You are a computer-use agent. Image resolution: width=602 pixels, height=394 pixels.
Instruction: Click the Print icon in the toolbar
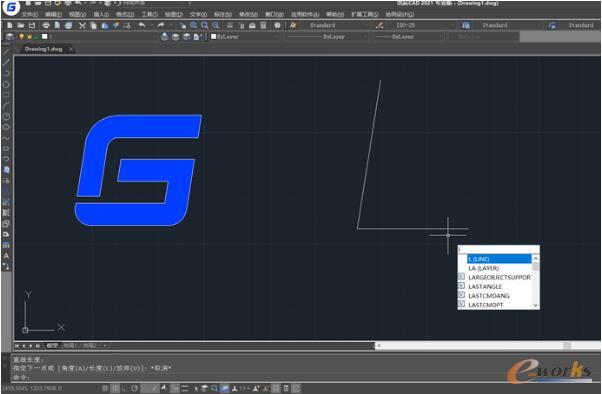(x=46, y=25)
